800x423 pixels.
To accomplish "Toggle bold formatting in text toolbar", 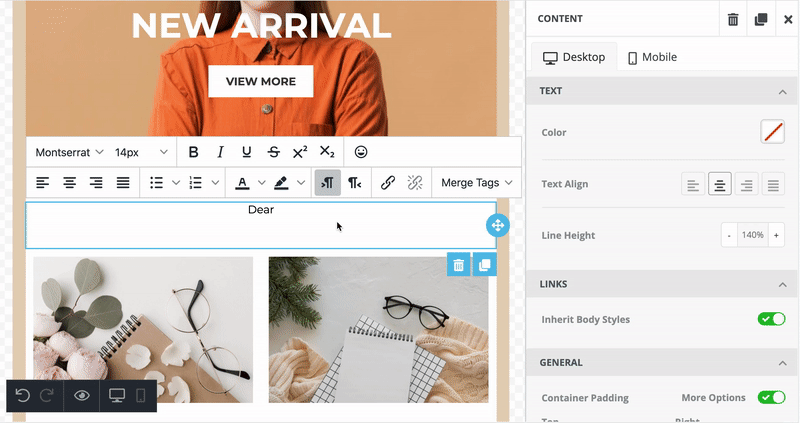I will tap(193, 152).
